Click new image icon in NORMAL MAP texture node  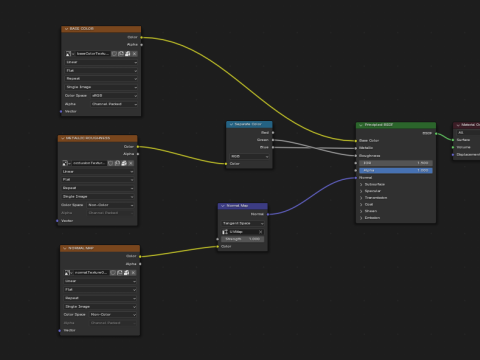(120, 273)
